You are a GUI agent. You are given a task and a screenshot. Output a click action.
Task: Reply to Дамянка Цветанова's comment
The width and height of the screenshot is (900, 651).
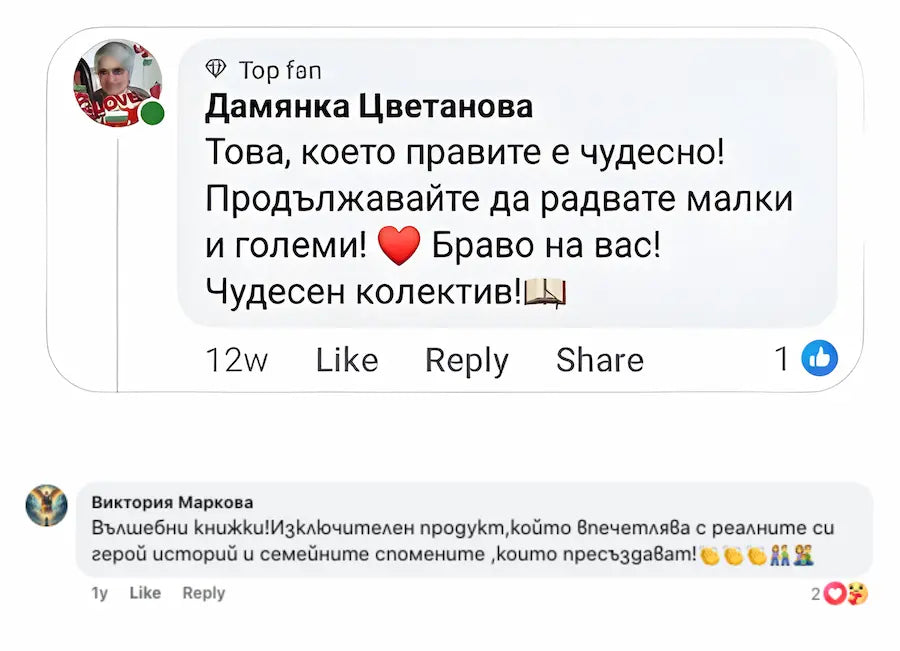click(466, 360)
